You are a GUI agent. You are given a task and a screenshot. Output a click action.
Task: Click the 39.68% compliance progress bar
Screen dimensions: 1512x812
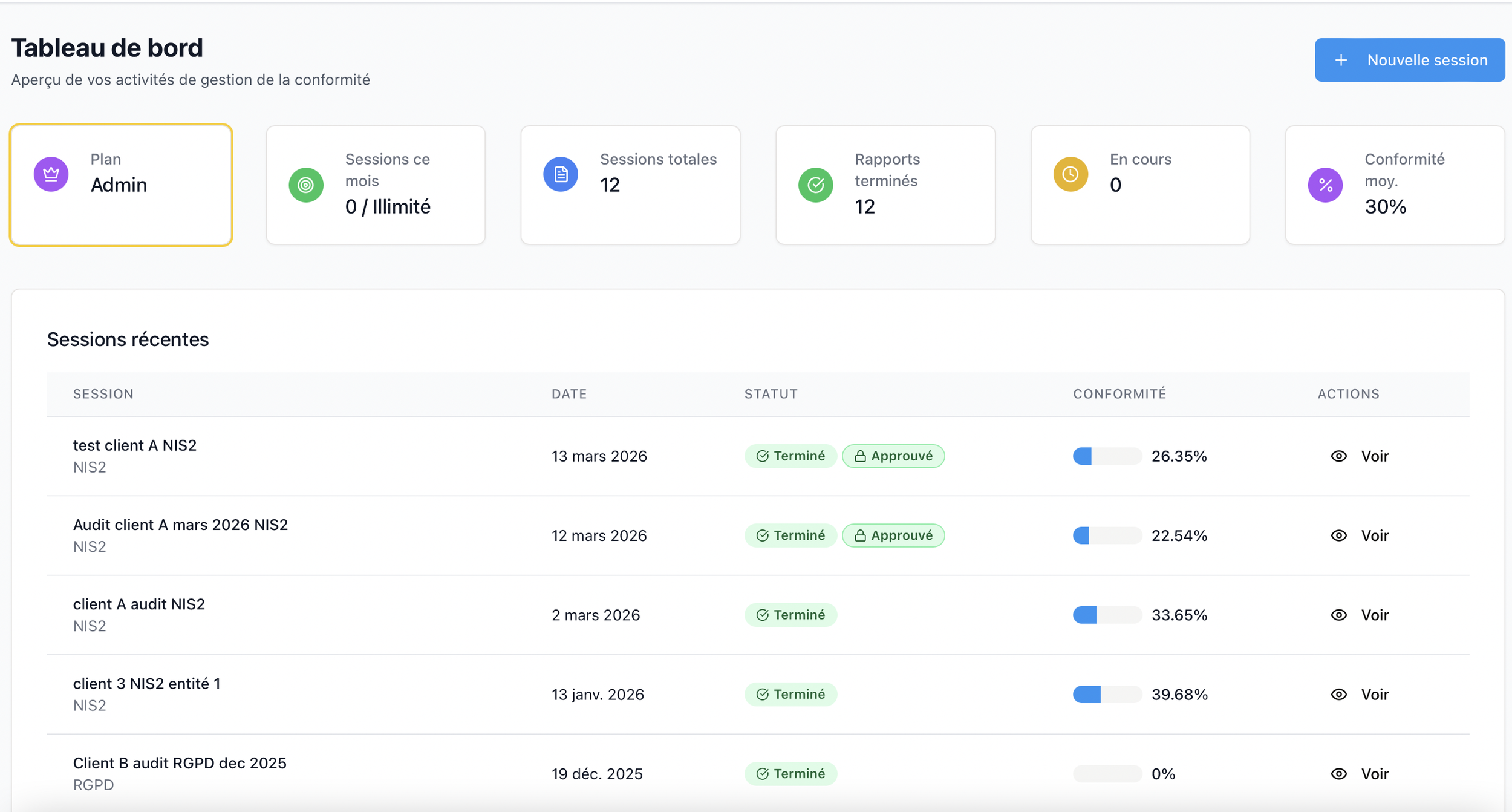1107,695
